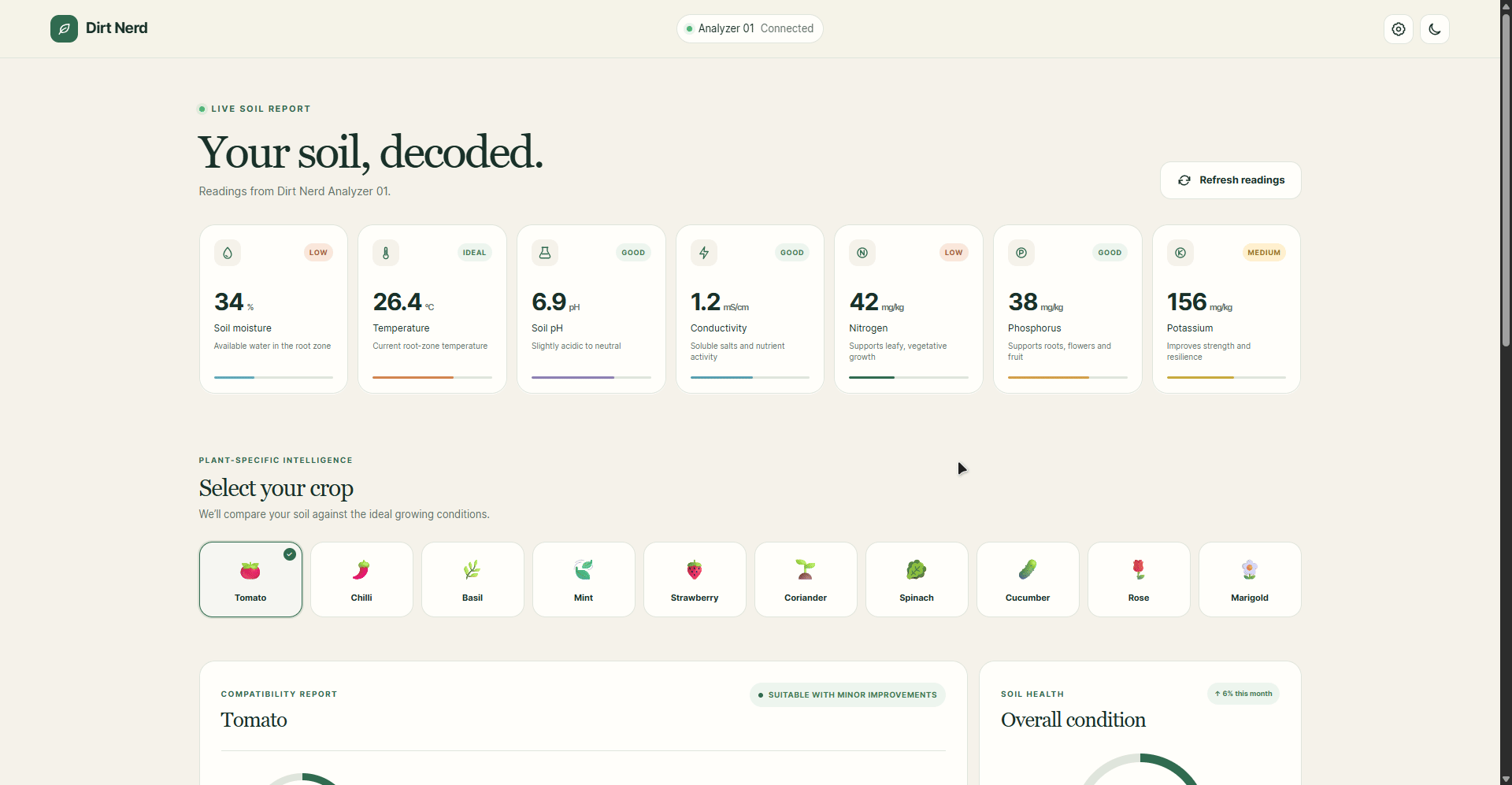Click the Analyzer 01 Connected status pill
The height and width of the screenshot is (785, 1512).
point(750,28)
